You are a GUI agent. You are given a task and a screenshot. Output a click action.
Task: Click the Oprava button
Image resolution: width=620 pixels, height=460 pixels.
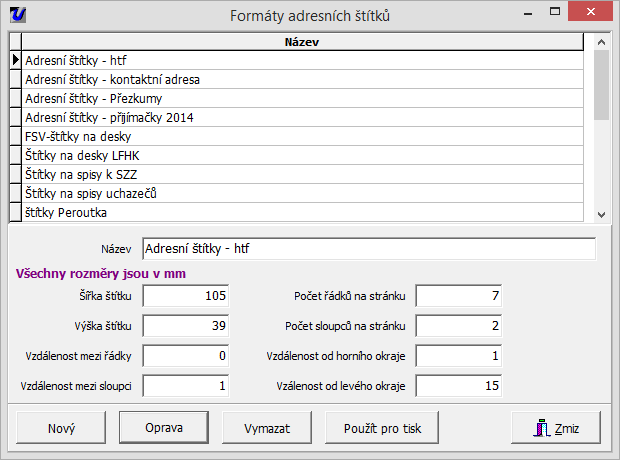(164, 428)
